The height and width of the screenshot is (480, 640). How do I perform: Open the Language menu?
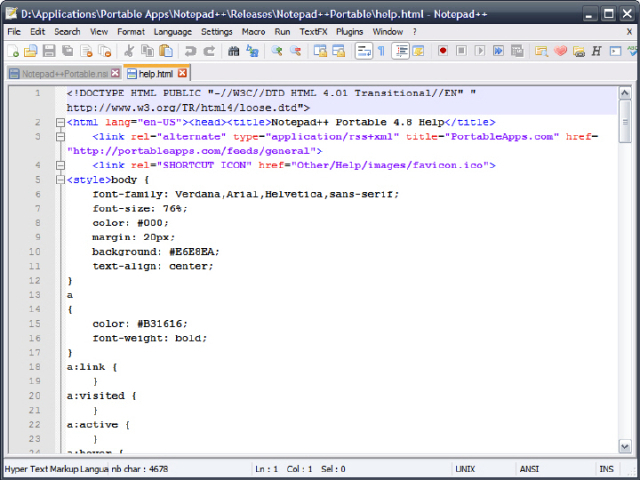coord(173,32)
